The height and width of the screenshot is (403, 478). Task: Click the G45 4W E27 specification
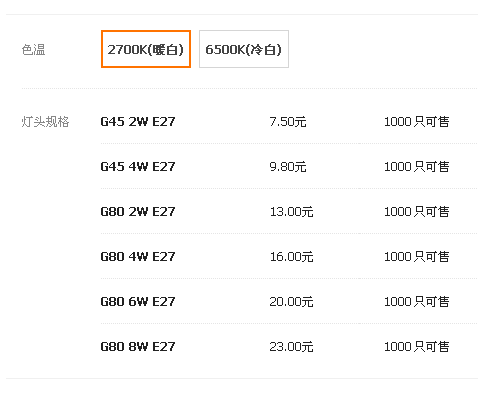[138, 167]
